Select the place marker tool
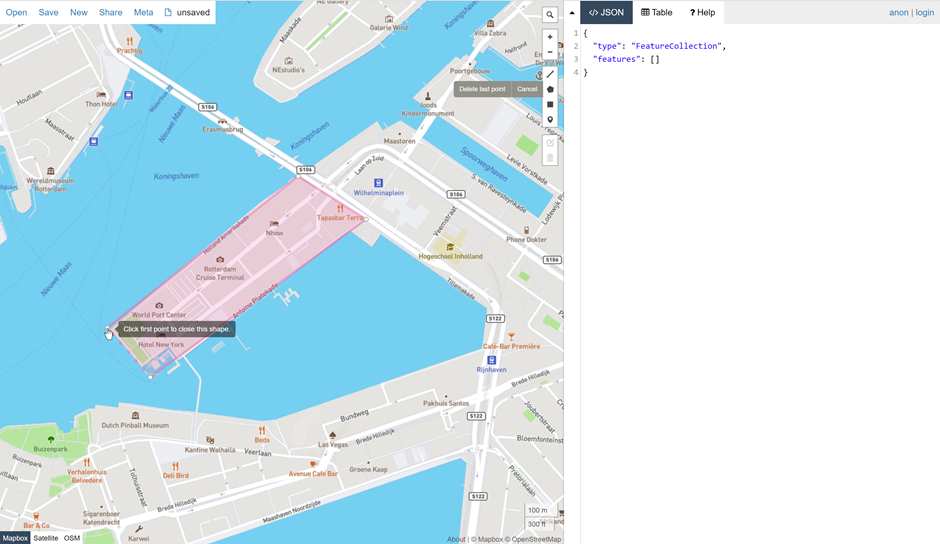The image size is (940, 544). (x=550, y=120)
